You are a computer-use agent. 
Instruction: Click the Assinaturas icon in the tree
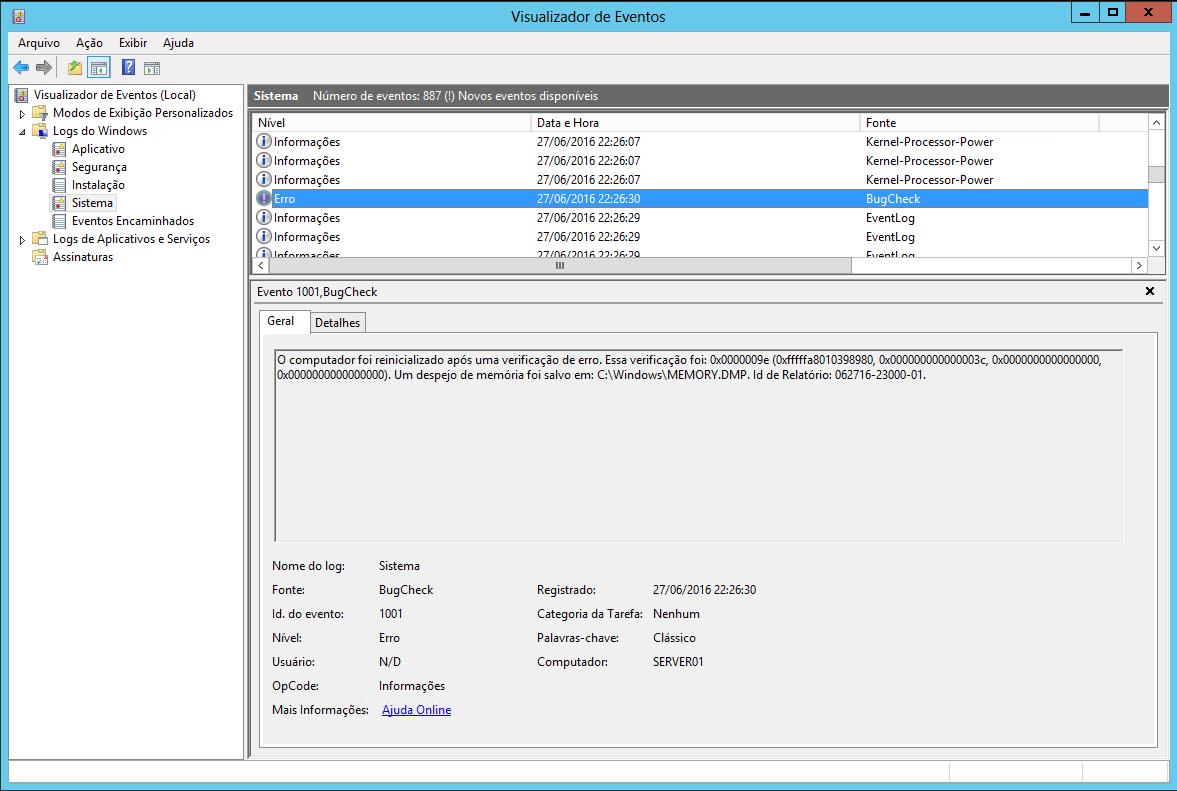40,257
